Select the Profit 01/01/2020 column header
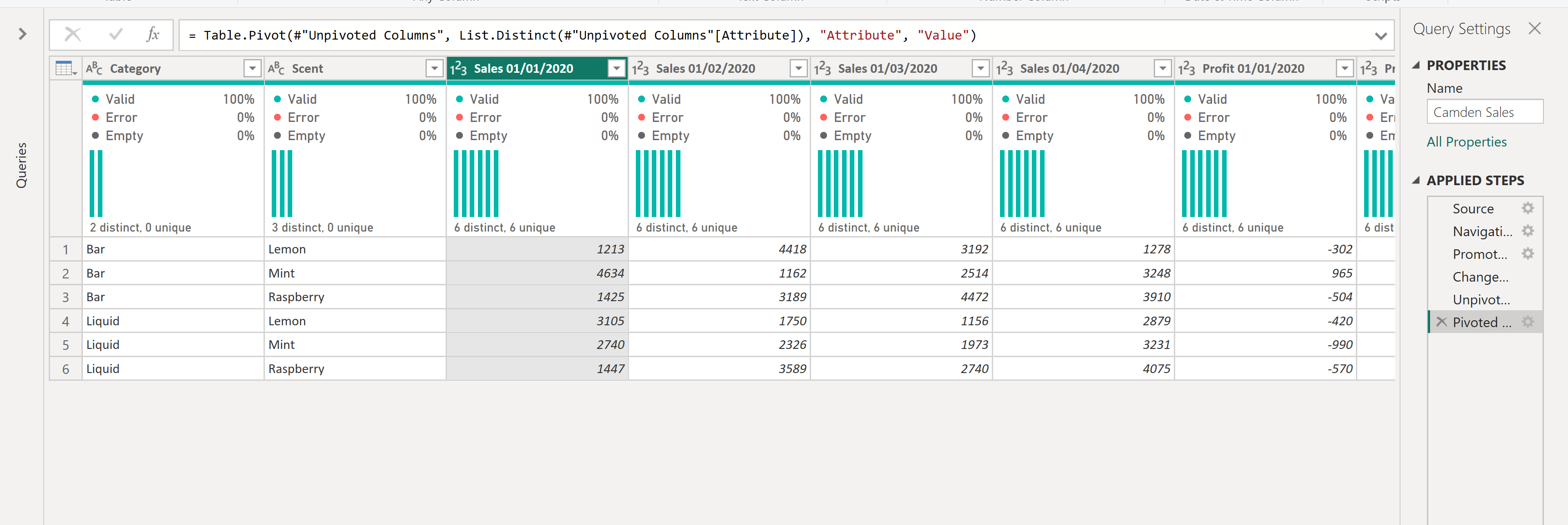Screen dimensions: 1568x525 (x=1265, y=68)
